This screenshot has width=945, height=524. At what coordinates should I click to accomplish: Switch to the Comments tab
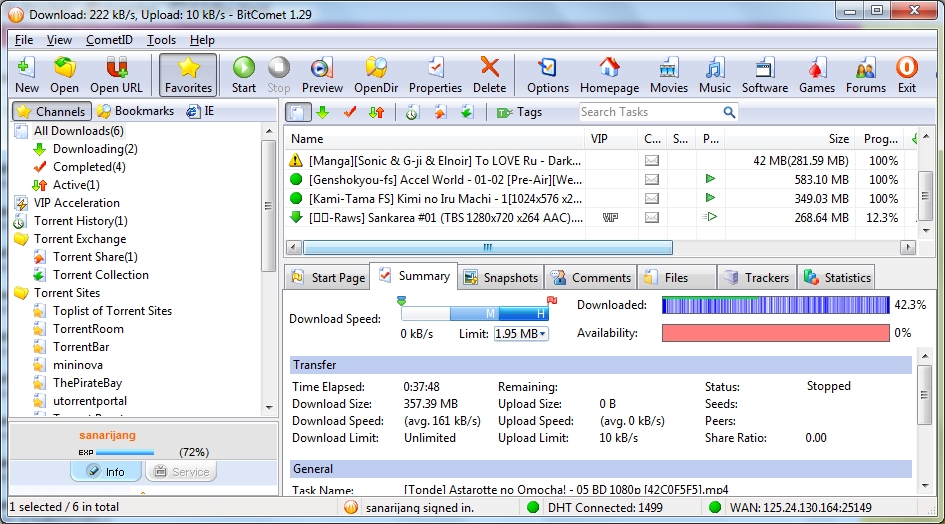(591, 277)
